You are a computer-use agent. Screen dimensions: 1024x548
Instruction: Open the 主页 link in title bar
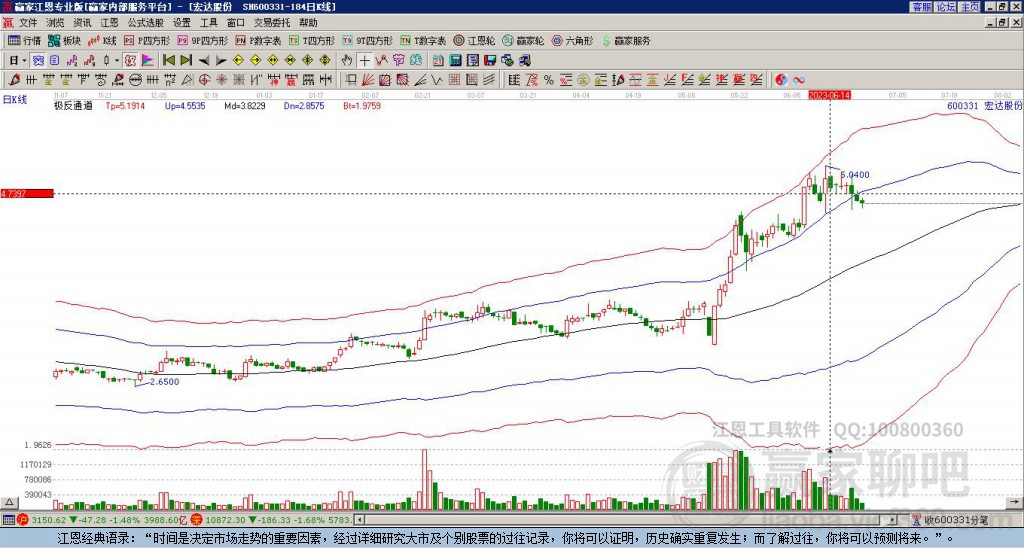click(969, 7)
